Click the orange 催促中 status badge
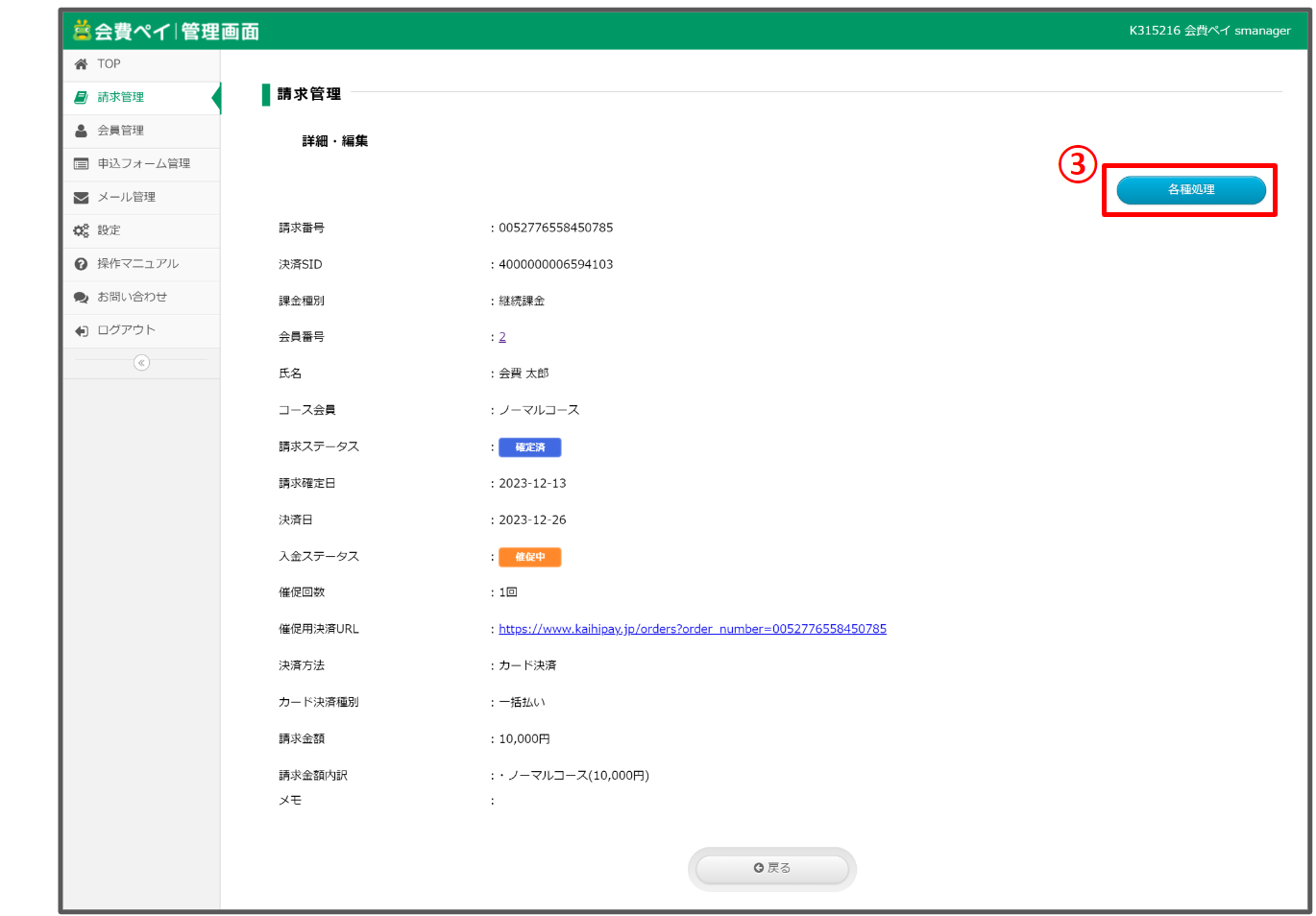The image size is (1316, 916). tap(529, 557)
